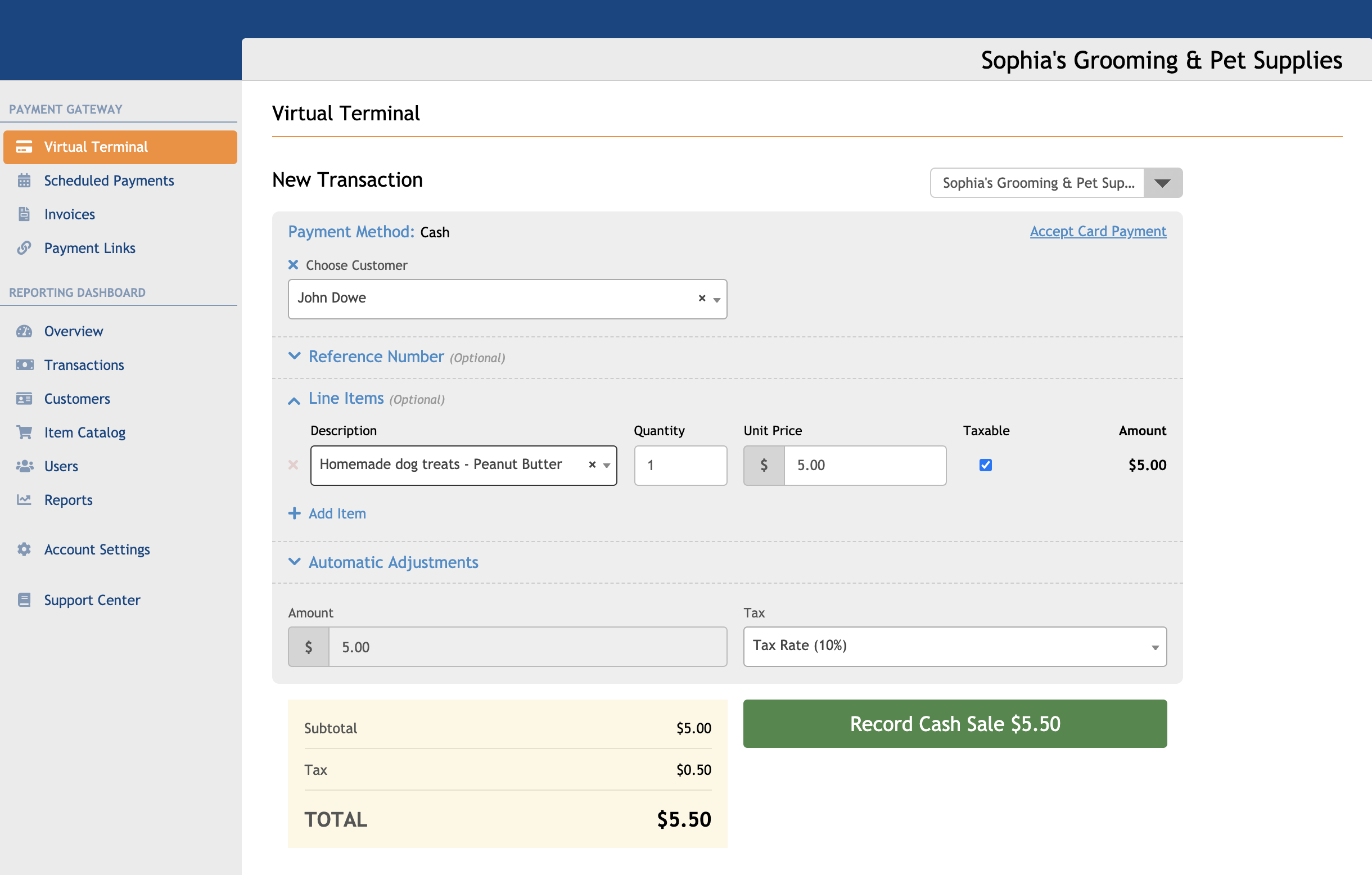The height and width of the screenshot is (875, 1372).
Task: Go to Reports in the sidebar
Action: tap(68, 499)
